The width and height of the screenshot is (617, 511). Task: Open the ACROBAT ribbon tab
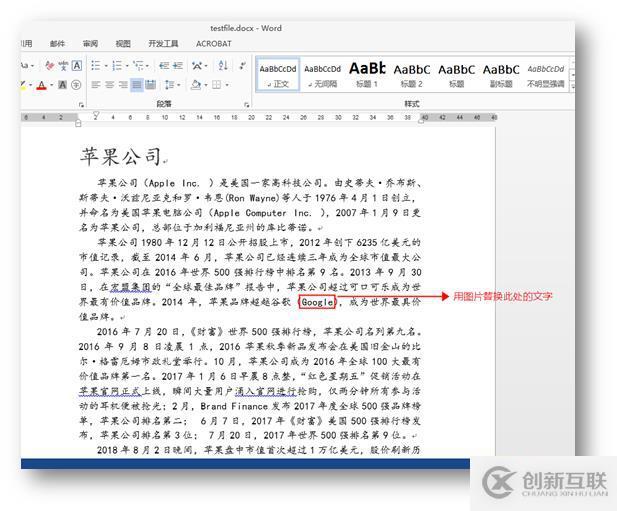pos(214,44)
